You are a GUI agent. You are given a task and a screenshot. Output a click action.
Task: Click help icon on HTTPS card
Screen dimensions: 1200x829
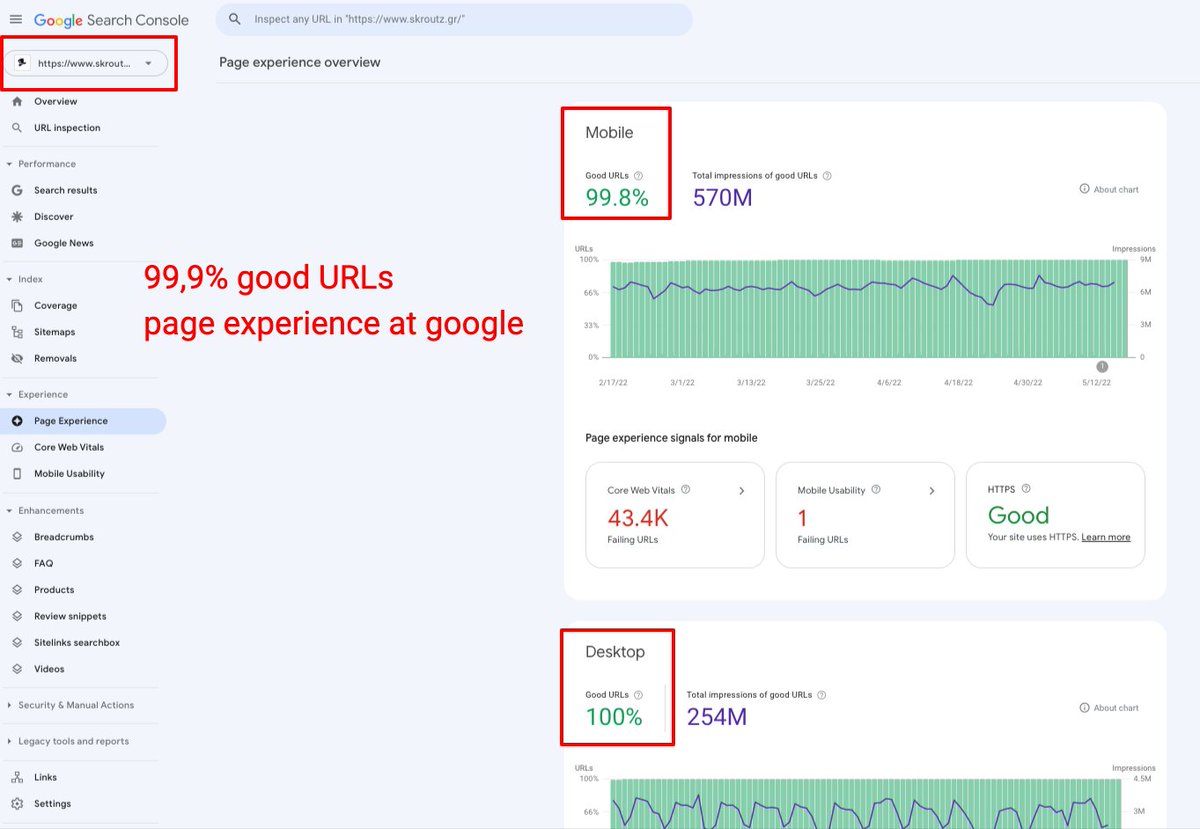pos(1026,489)
